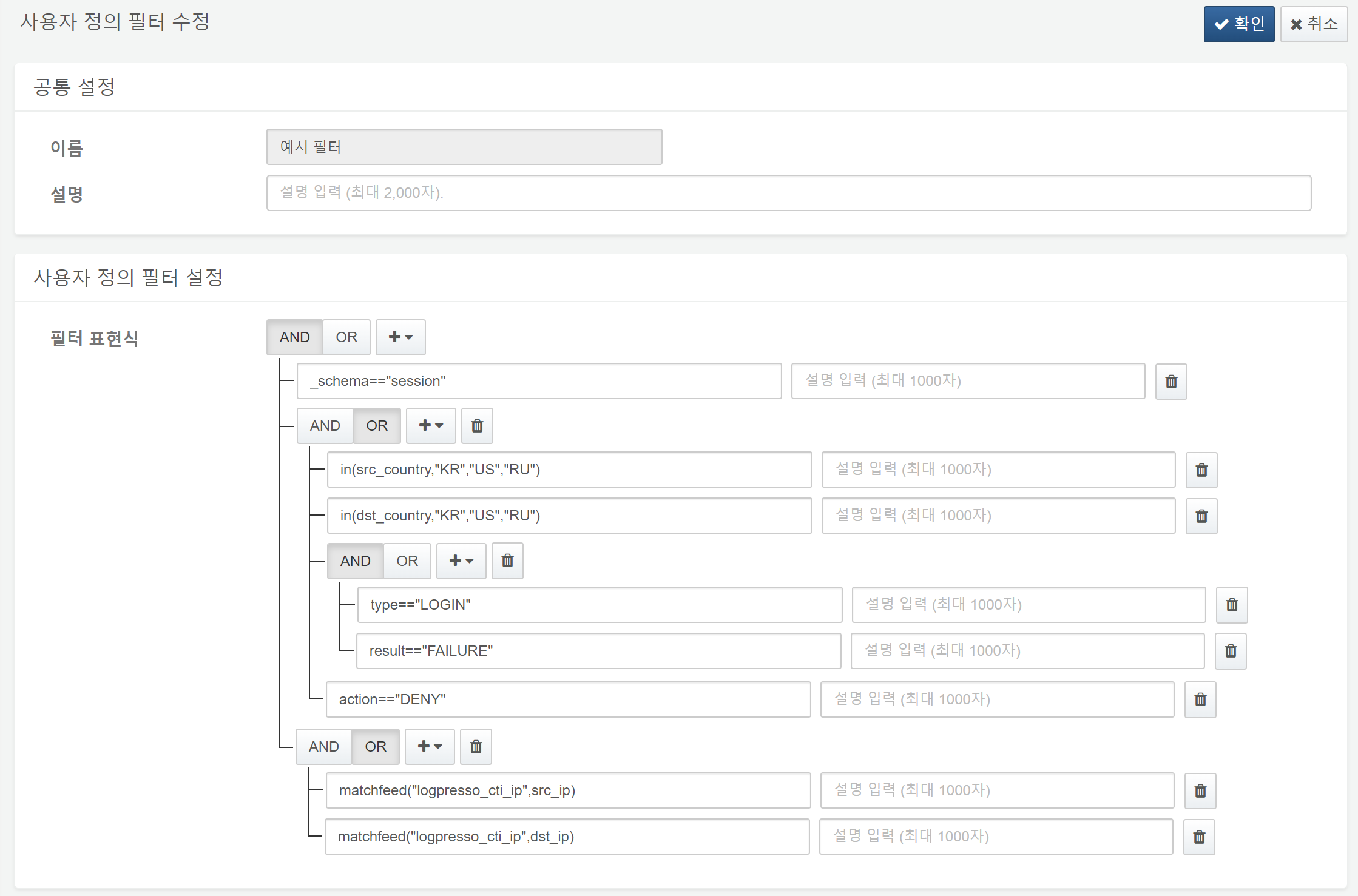
Task: Focus description box beside in(dst_country...)
Action: point(999,516)
